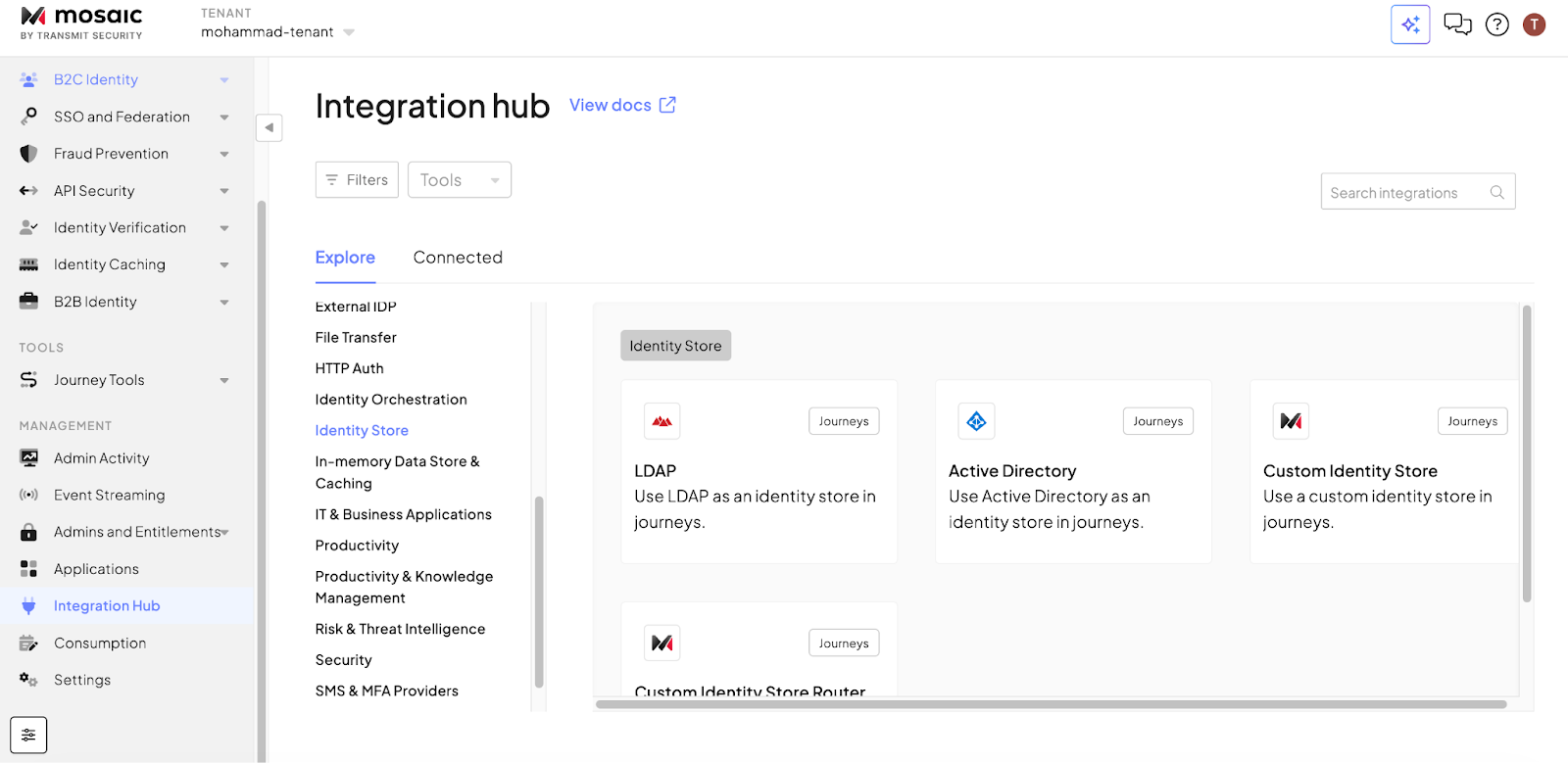Select the Explore tab
This screenshot has width=1568, height=763.
pyautogui.click(x=345, y=258)
